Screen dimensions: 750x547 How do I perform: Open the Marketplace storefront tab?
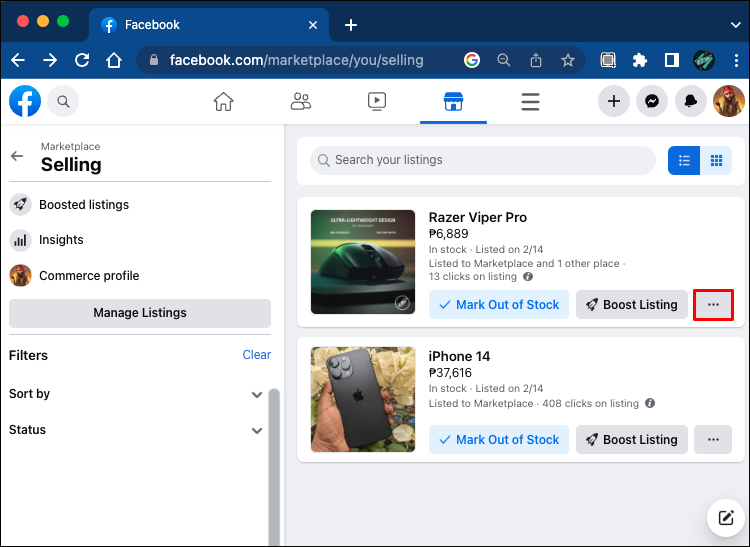(x=453, y=101)
